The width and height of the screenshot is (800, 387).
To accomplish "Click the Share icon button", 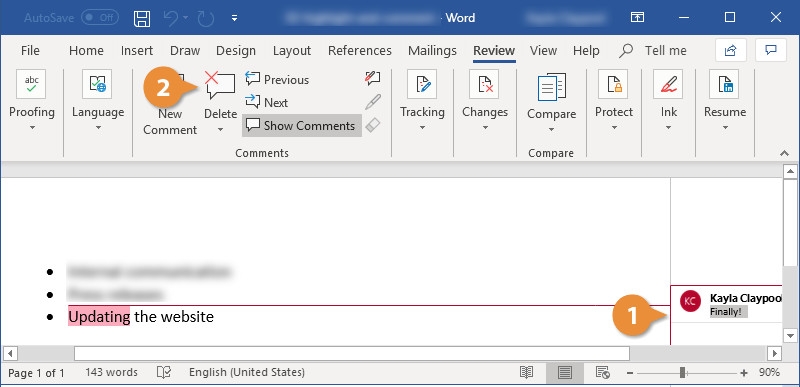I will 731,50.
